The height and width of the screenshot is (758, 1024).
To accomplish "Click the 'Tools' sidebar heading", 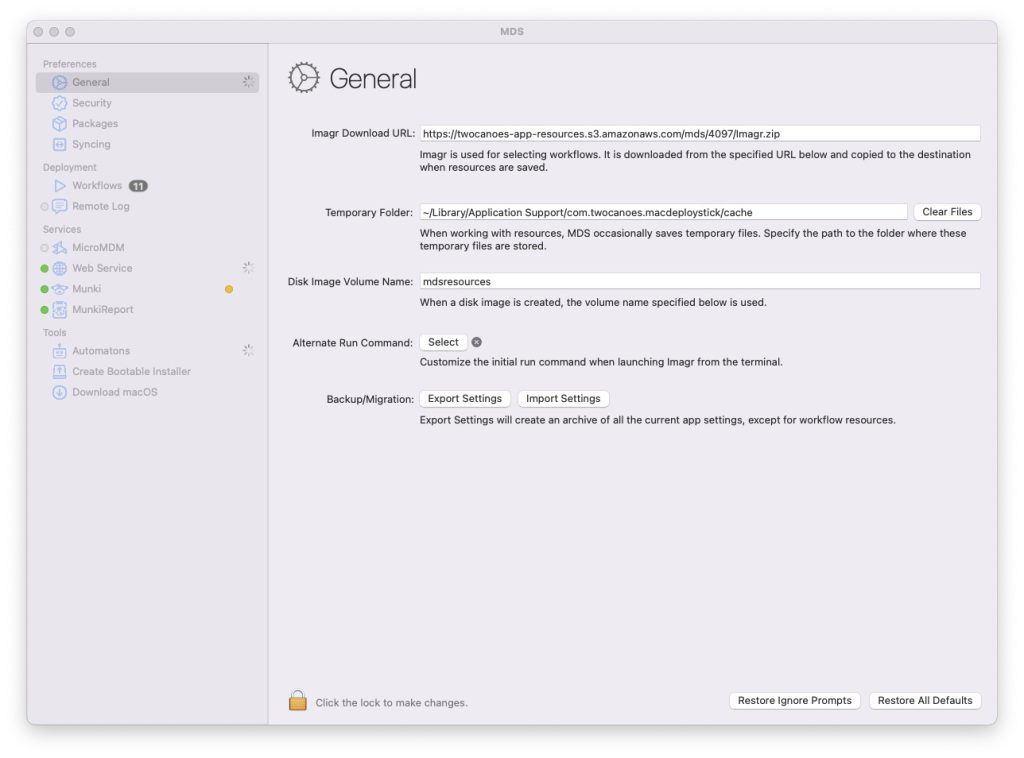I will point(54,333).
